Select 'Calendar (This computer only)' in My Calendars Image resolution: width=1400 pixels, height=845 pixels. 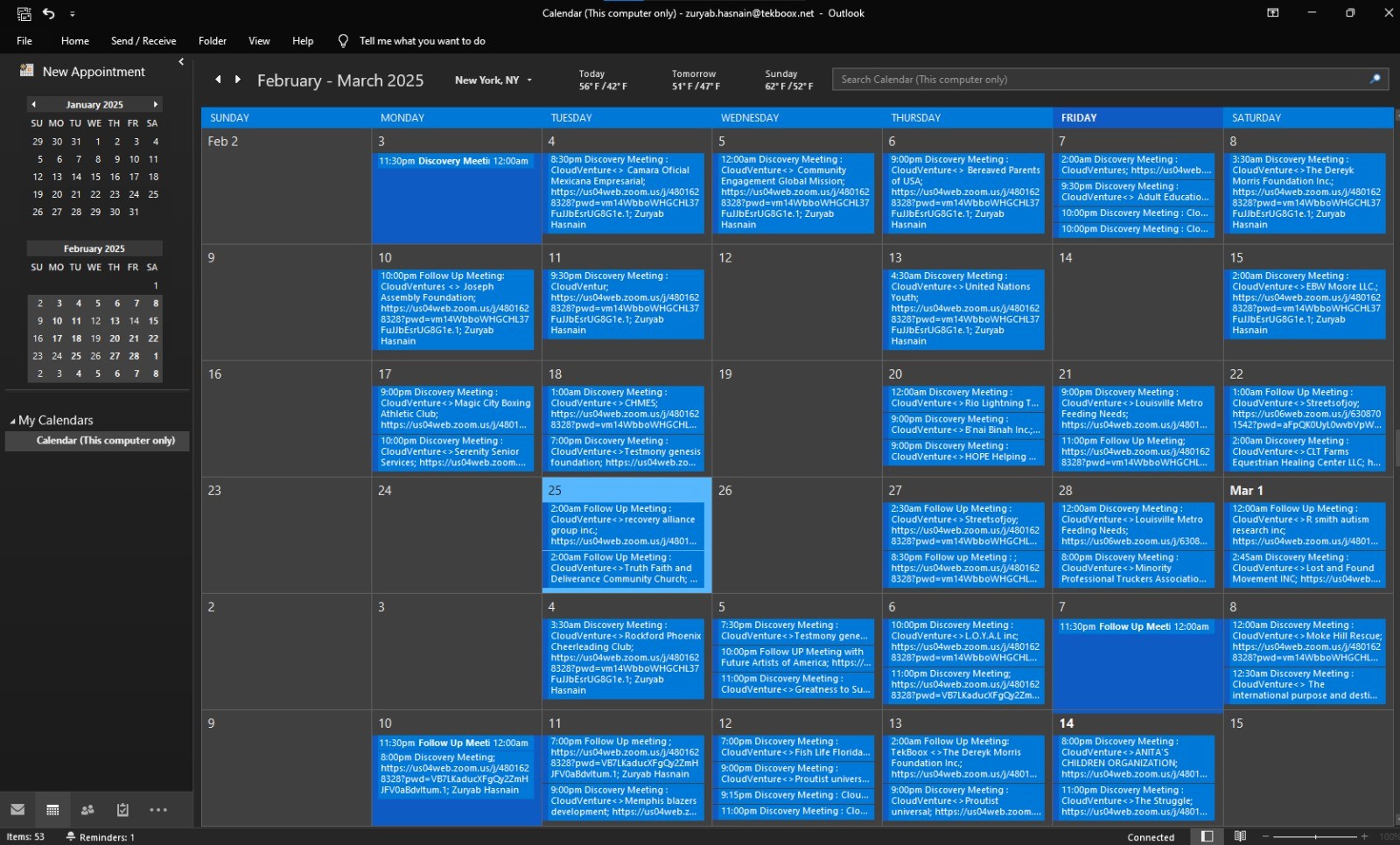97,441
